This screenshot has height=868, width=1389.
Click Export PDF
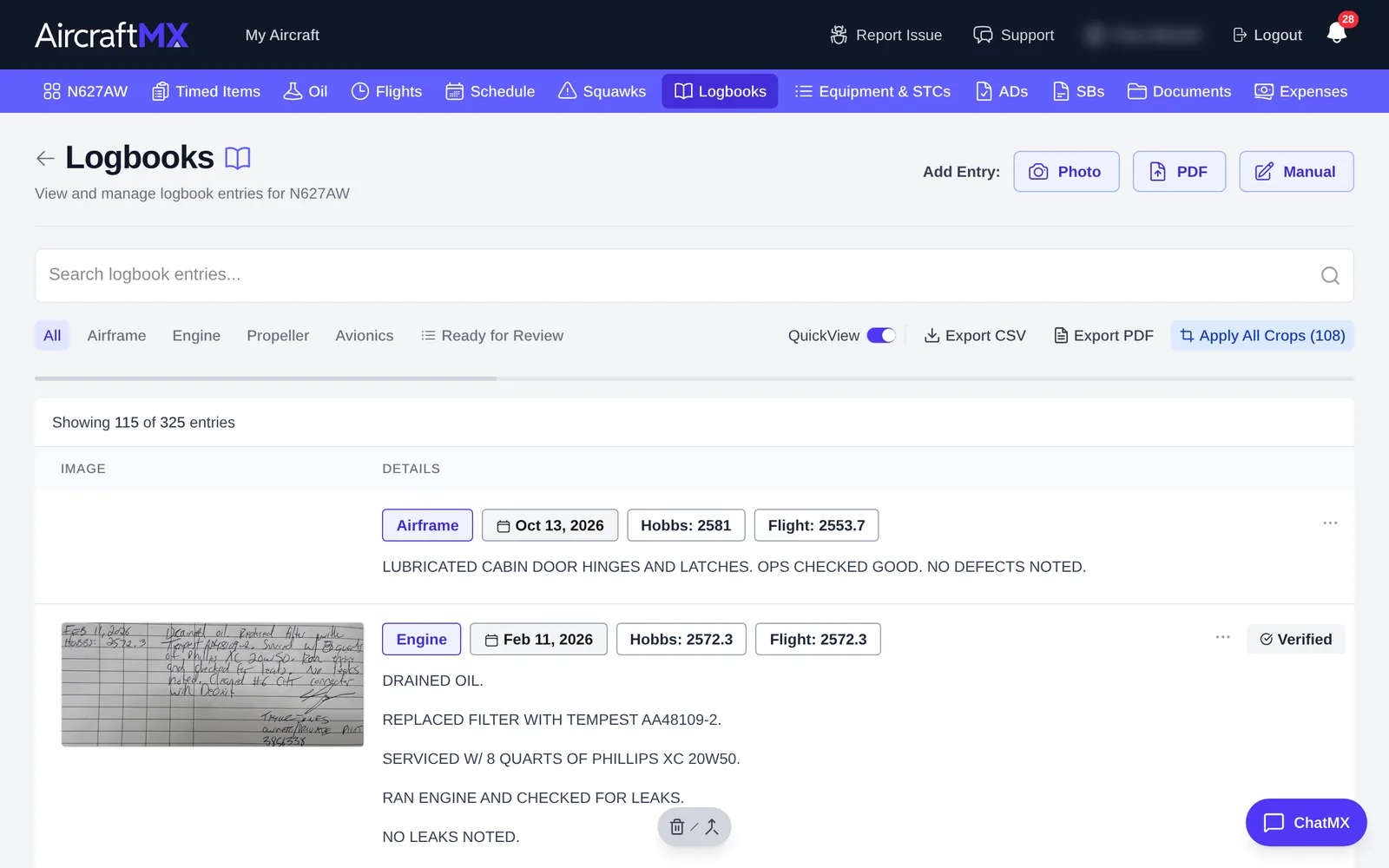coord(1103,336)
